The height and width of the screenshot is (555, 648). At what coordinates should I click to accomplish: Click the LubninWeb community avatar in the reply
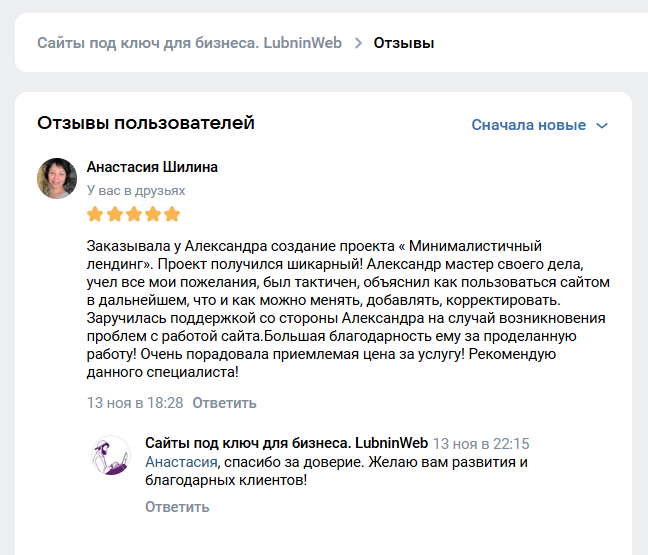111,455
